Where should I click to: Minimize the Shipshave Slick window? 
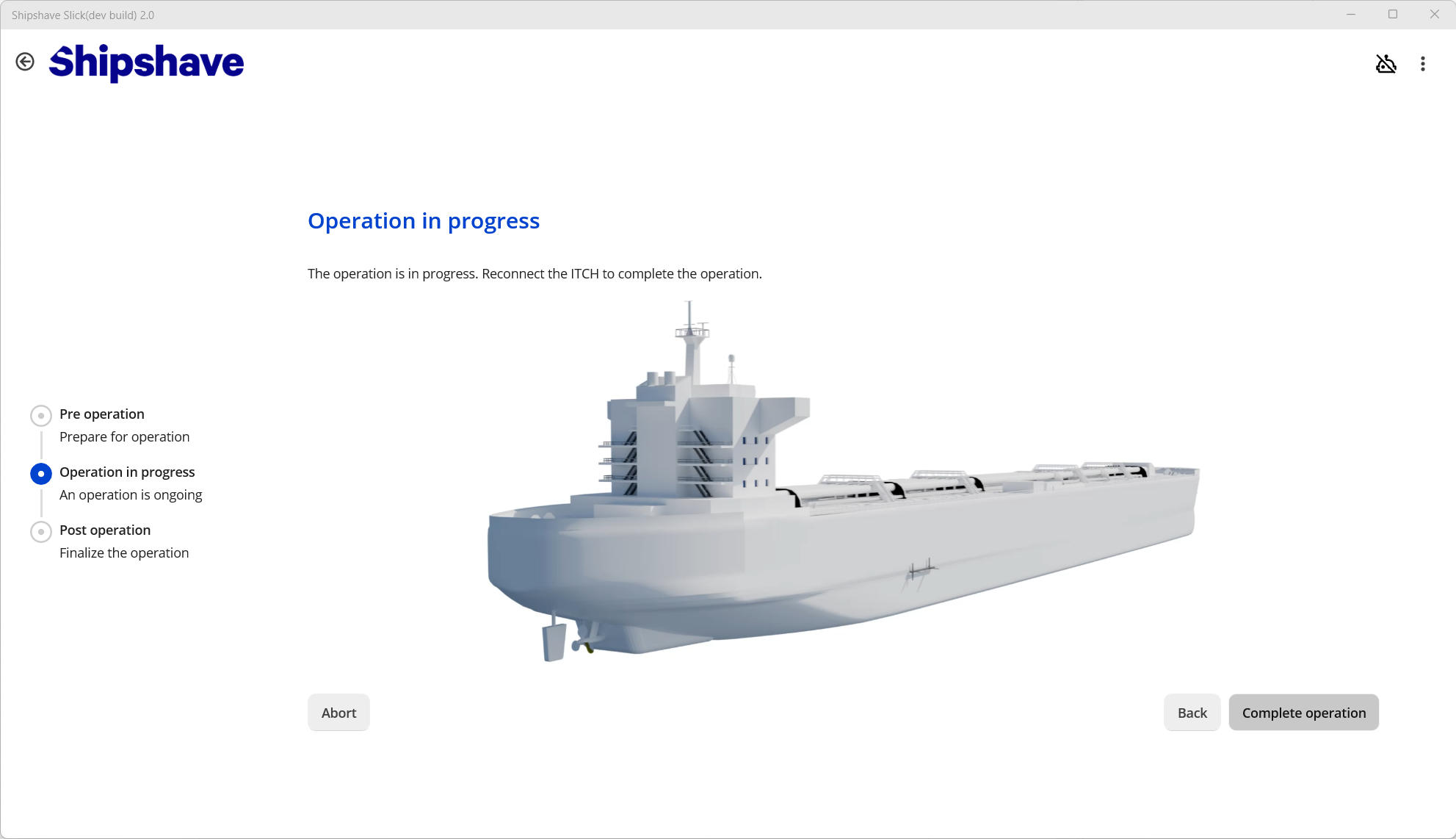tap(1350, 15)
